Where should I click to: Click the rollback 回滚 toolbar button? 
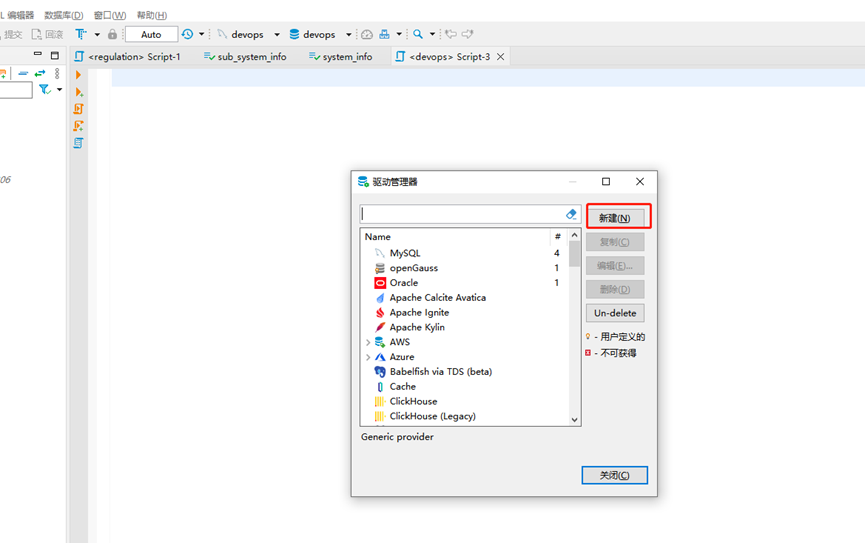pos(47,34)
